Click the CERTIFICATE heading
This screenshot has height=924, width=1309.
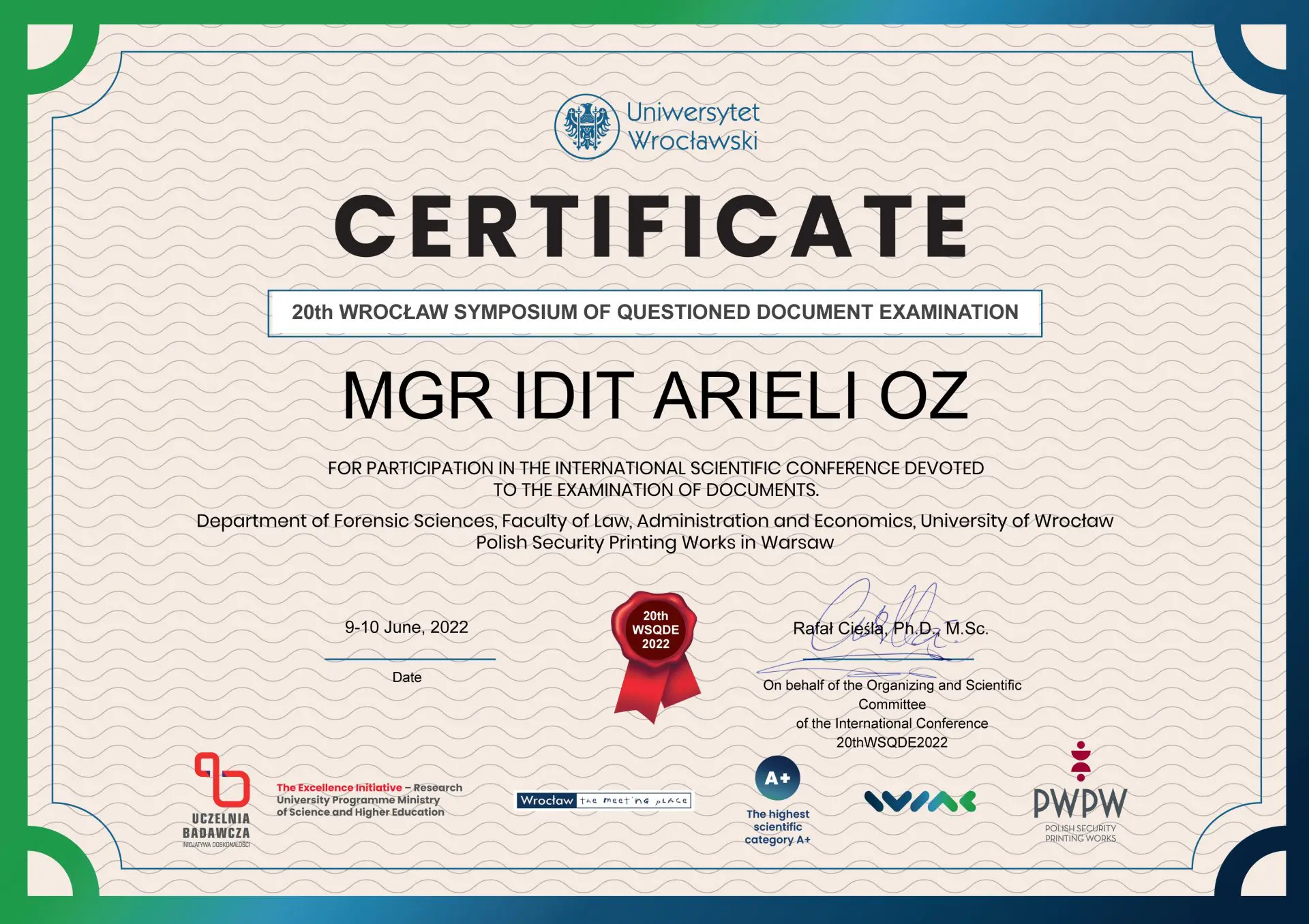[x=652, y=226]
